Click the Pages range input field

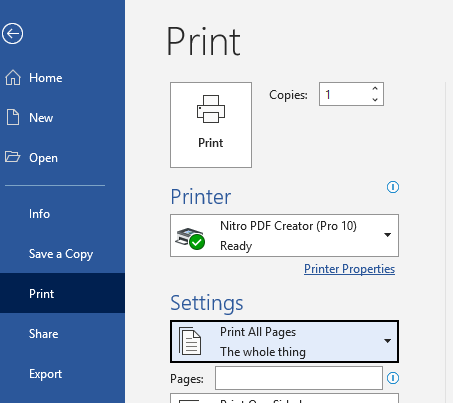pyautogui.click(x=299, y=378)
